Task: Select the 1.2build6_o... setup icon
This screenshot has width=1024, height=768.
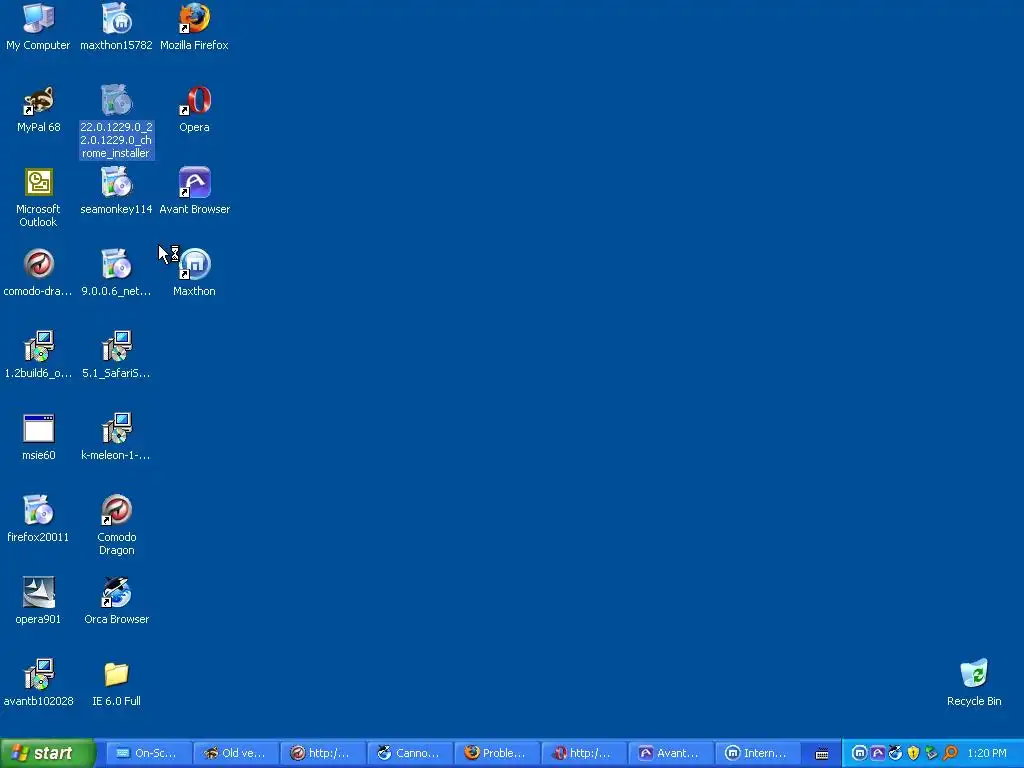Action: click(x=38, y=355)
